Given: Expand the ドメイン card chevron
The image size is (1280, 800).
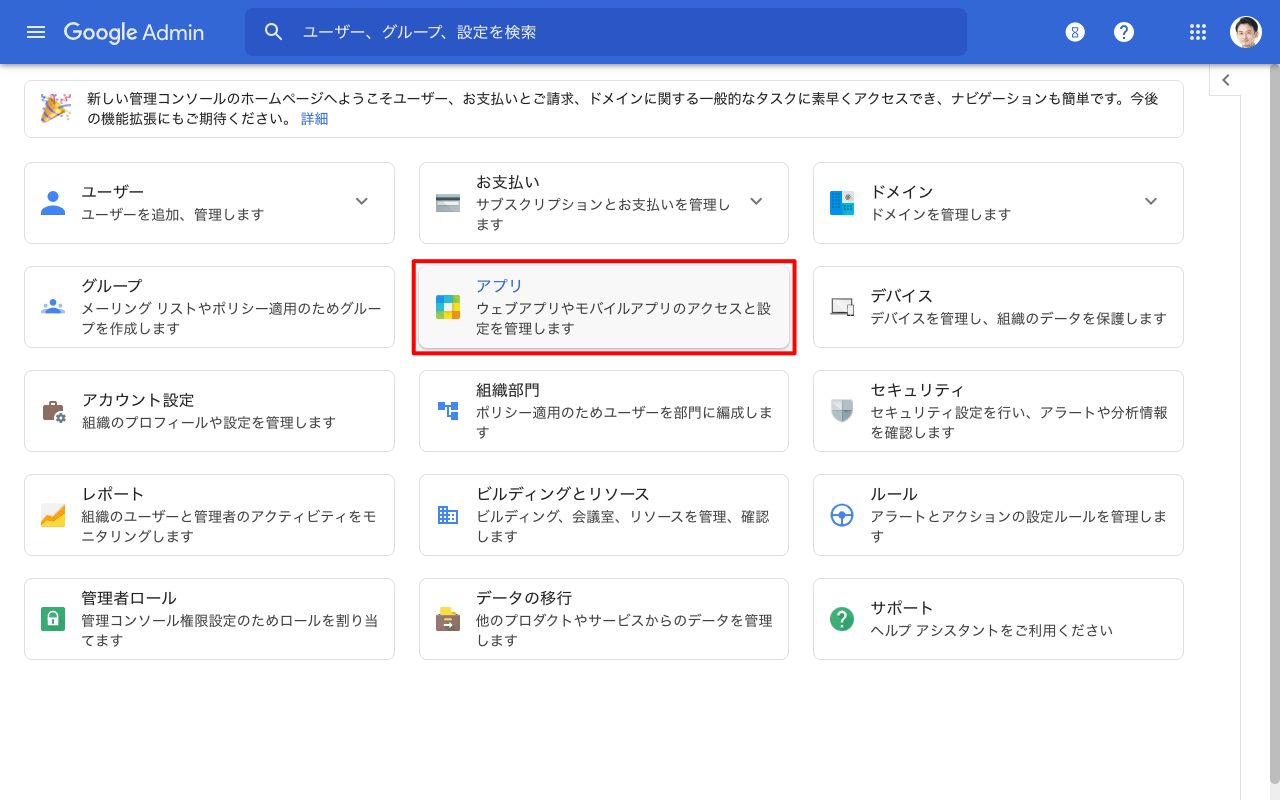Looking at the screenshot, I should [1151, 201].
